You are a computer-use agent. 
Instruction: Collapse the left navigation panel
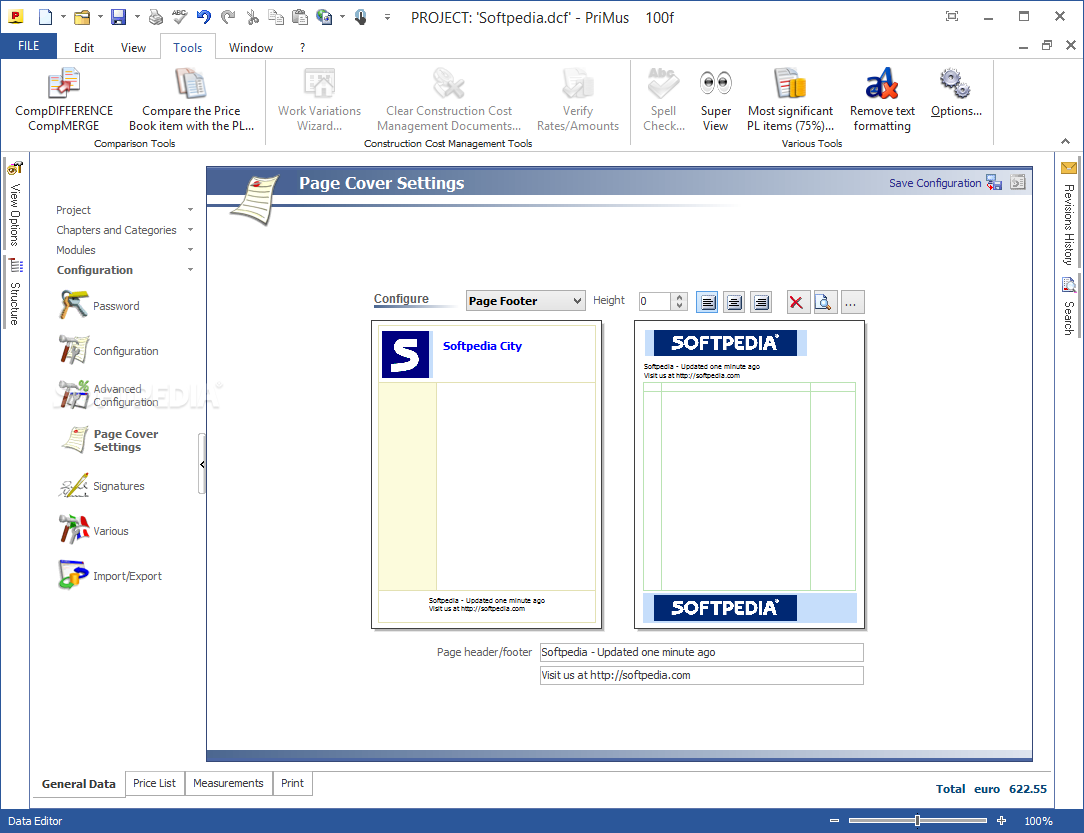coord(202,464)
